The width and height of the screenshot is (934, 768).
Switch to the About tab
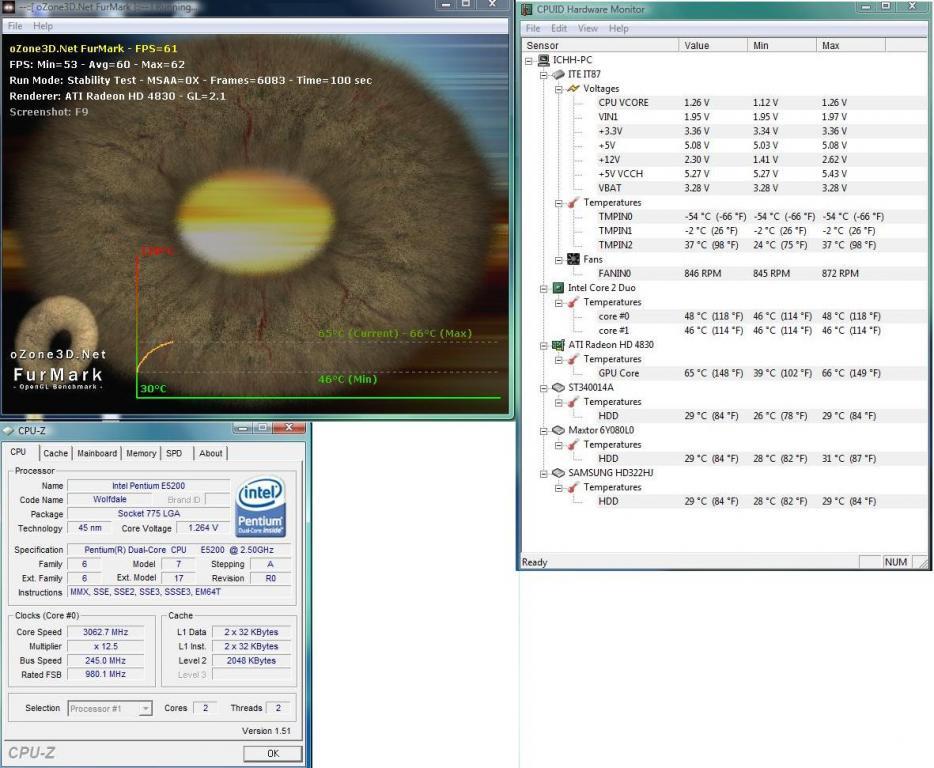(211, 453)
